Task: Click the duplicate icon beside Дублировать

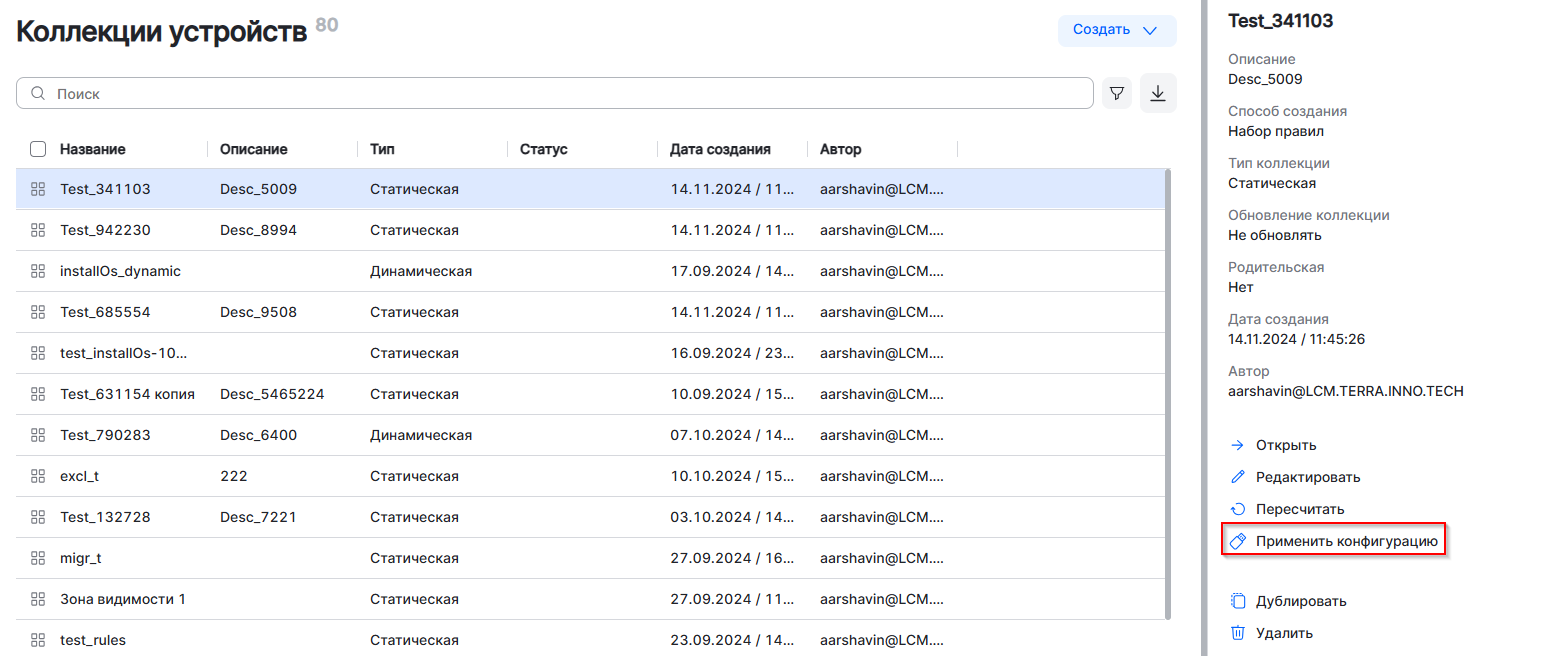Action: (x=1237, y=601)
